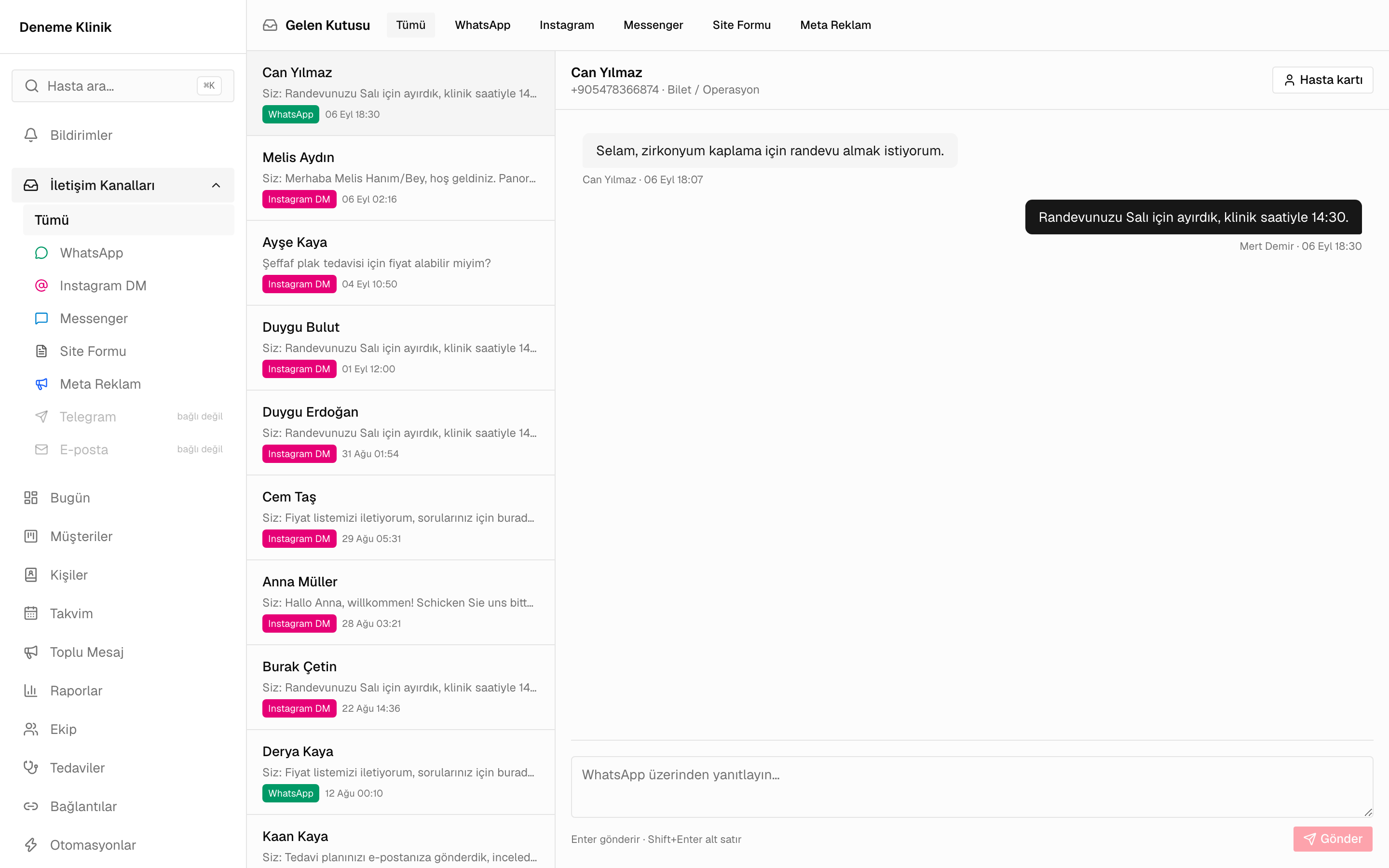Click the Telegram paper-plane icon
This screenshot has height=868, width=1389.
pyautogui.click(x=41, y=416)
